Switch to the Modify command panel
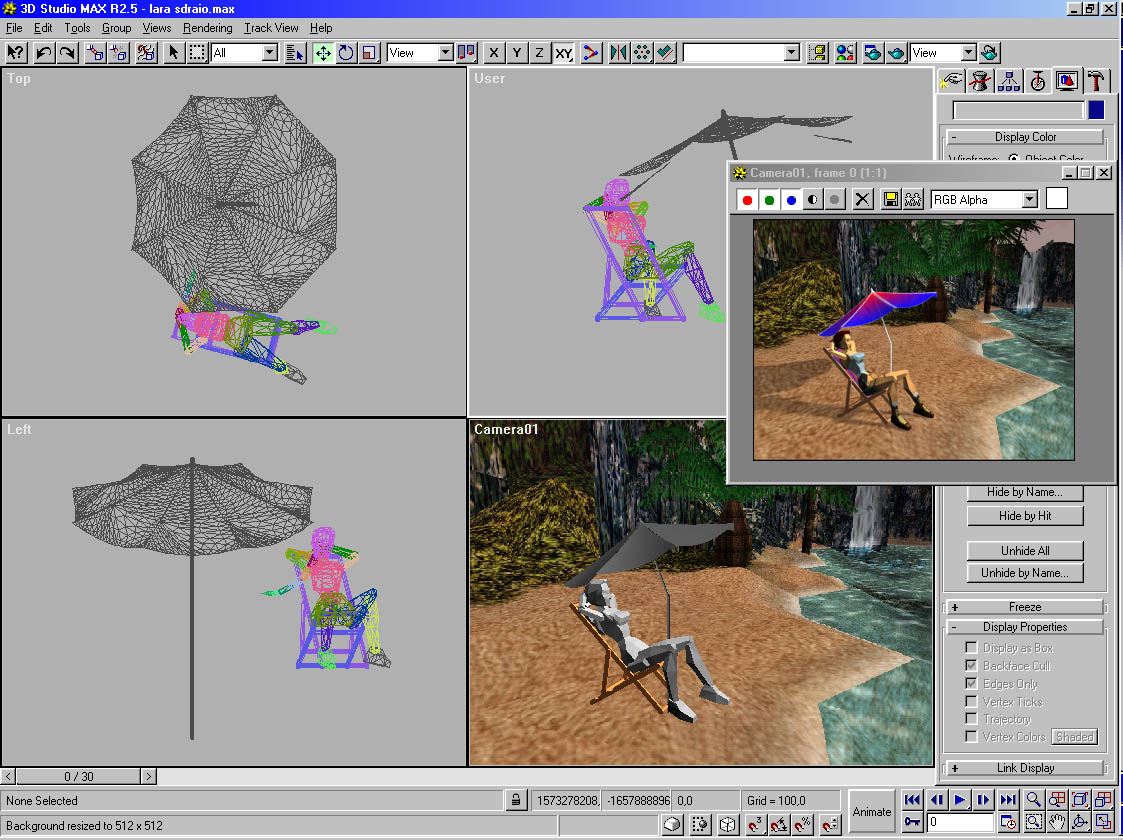The width and height of the screenshot is (1123, 840). (x=980, y=81)
